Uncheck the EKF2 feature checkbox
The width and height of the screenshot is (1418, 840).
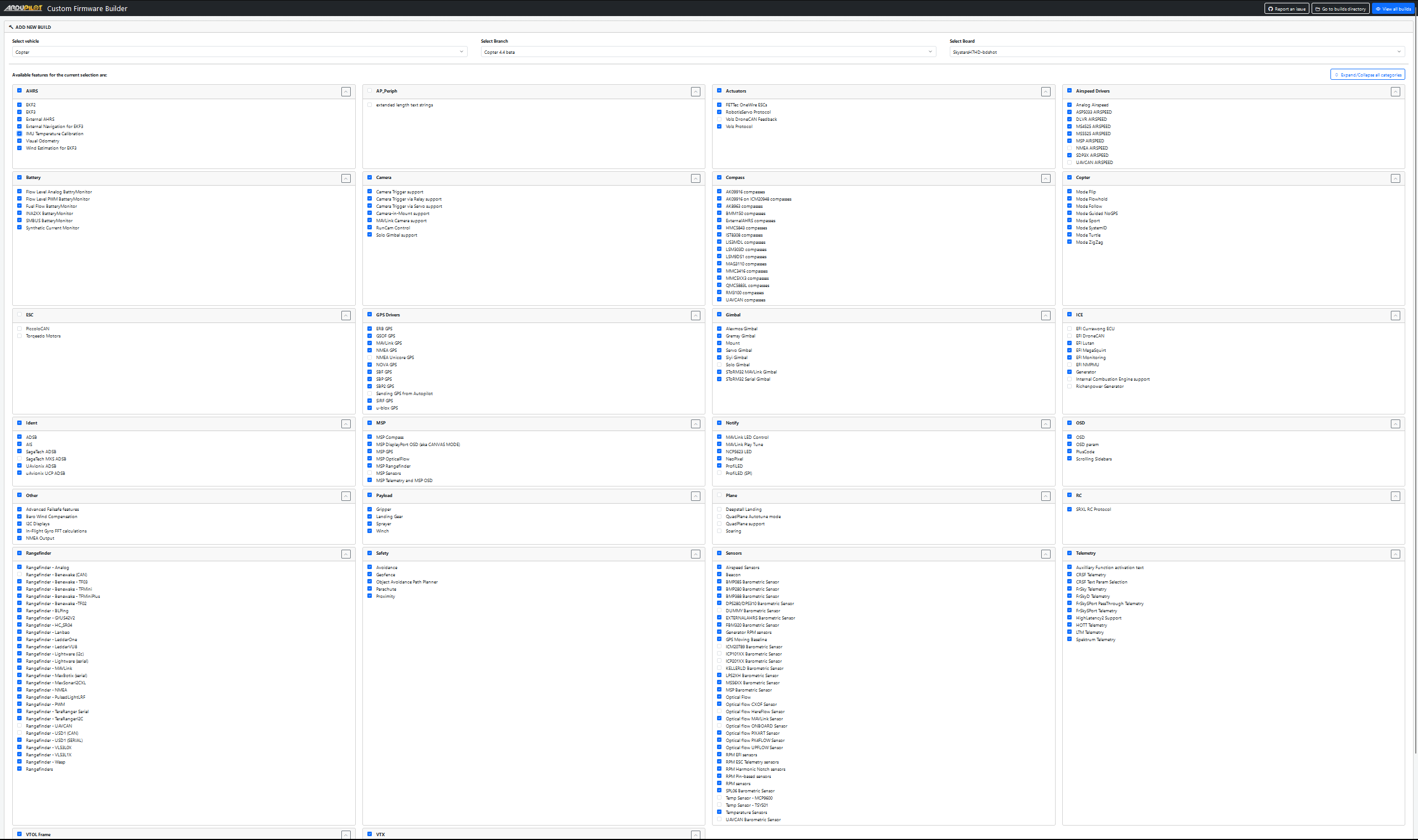19,105
